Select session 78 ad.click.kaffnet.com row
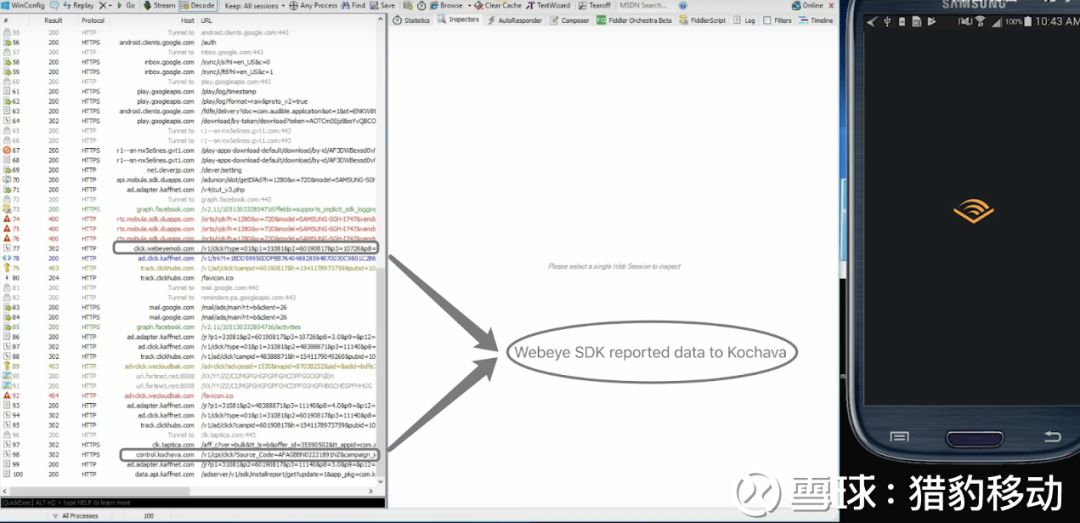This screenshot has height=523, width=1080. click(189, 258)
